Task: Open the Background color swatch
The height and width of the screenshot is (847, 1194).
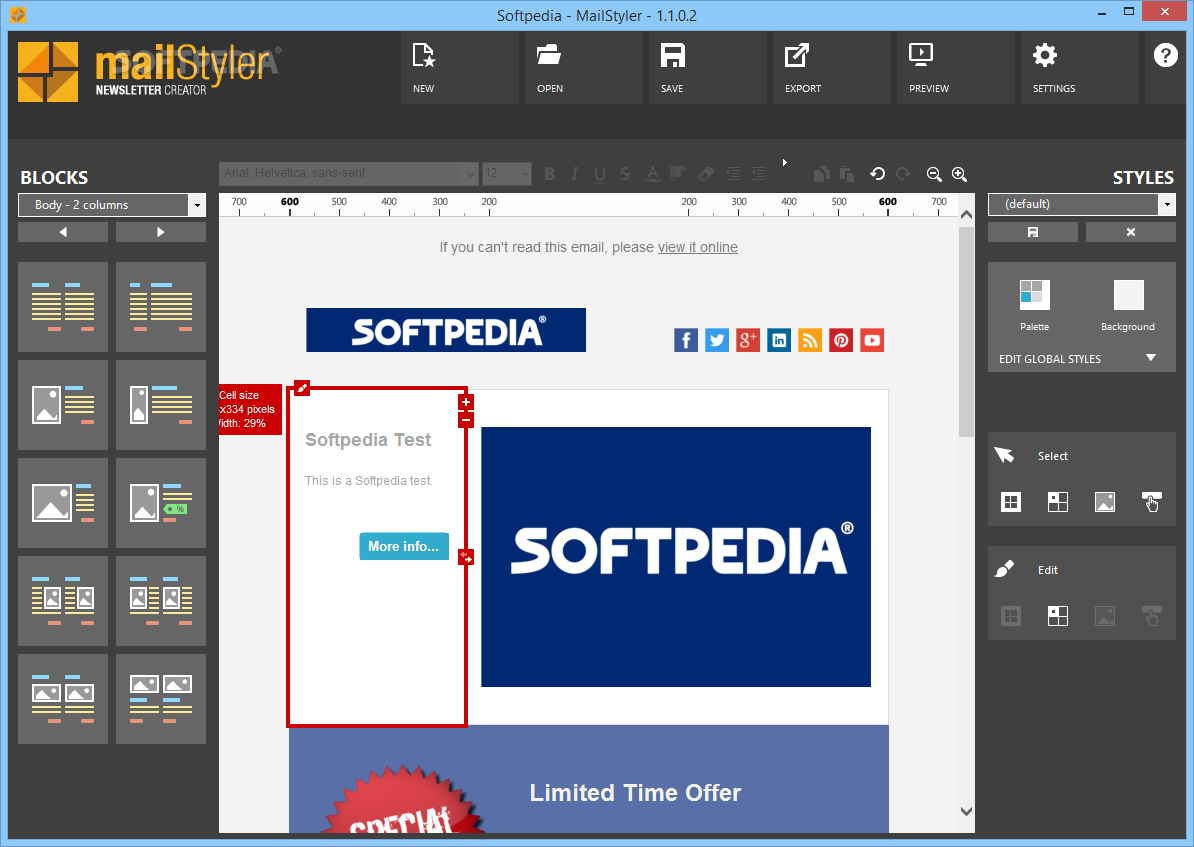Action: tap(1129, 295)
